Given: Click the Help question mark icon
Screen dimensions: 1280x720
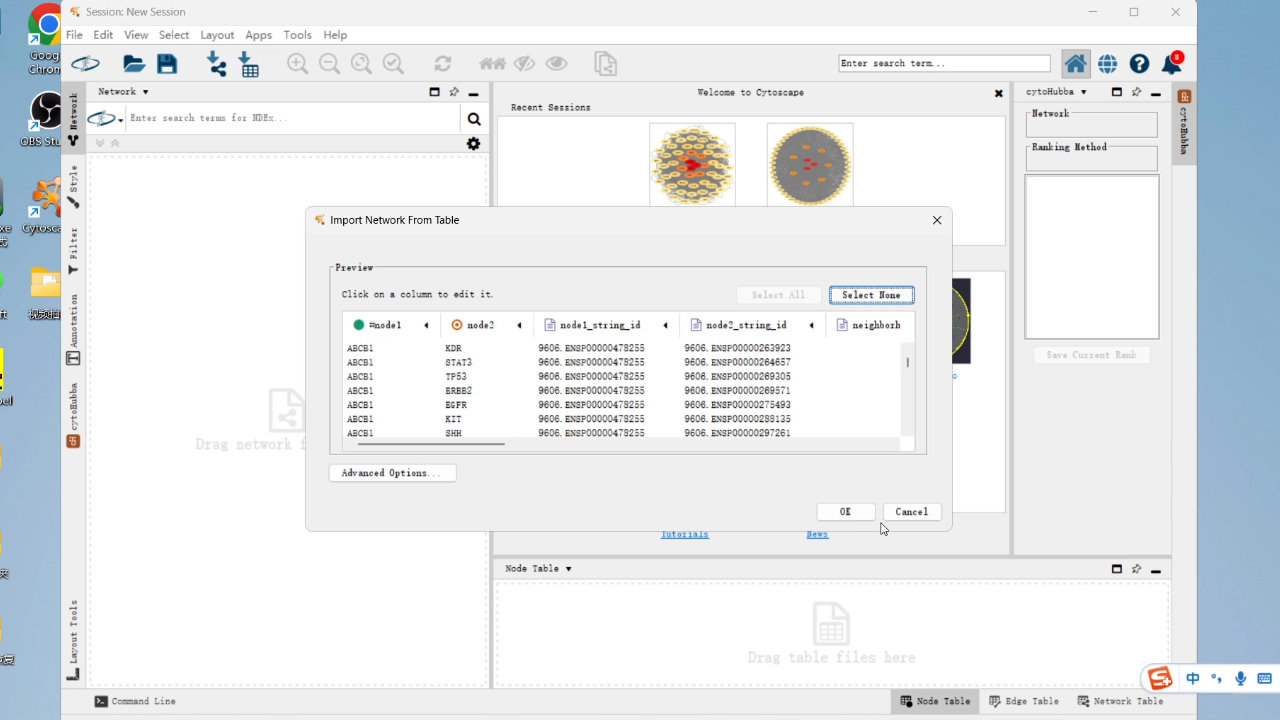Looking at the screenshot, I should pyautogui.click(x=1139, y=64).
